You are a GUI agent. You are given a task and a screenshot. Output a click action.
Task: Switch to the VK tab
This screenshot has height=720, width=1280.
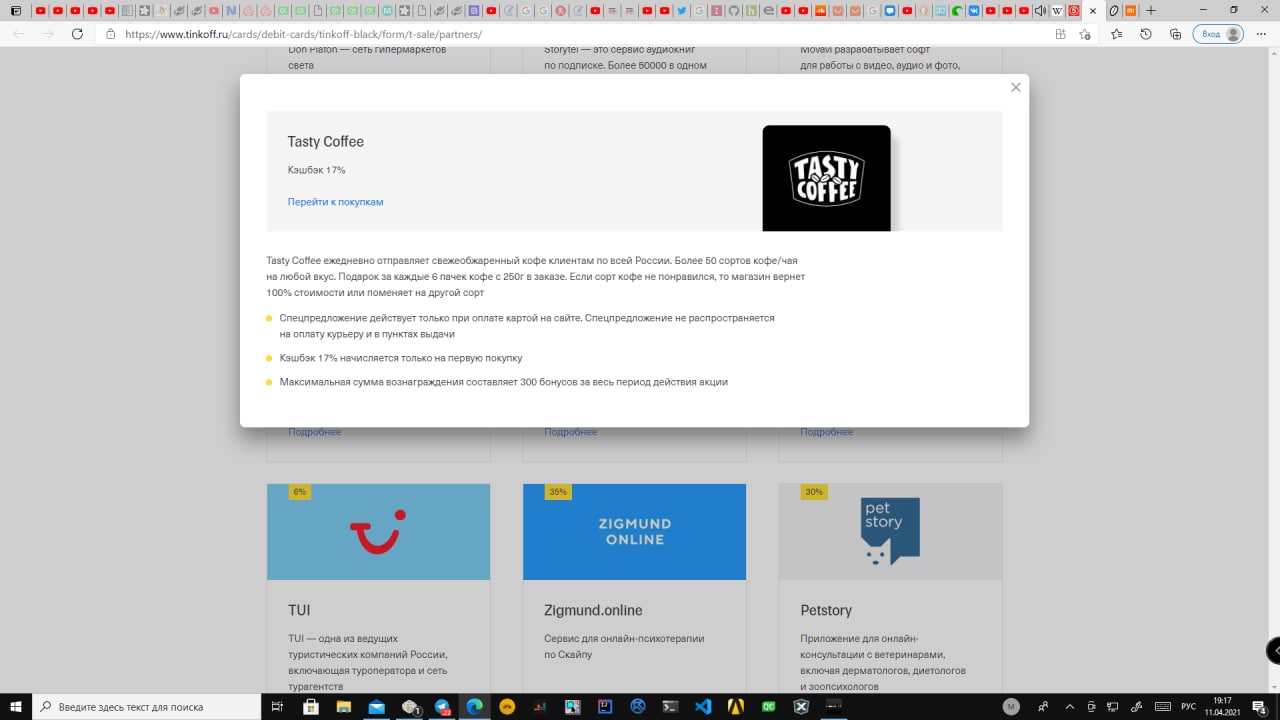(973, 10)
